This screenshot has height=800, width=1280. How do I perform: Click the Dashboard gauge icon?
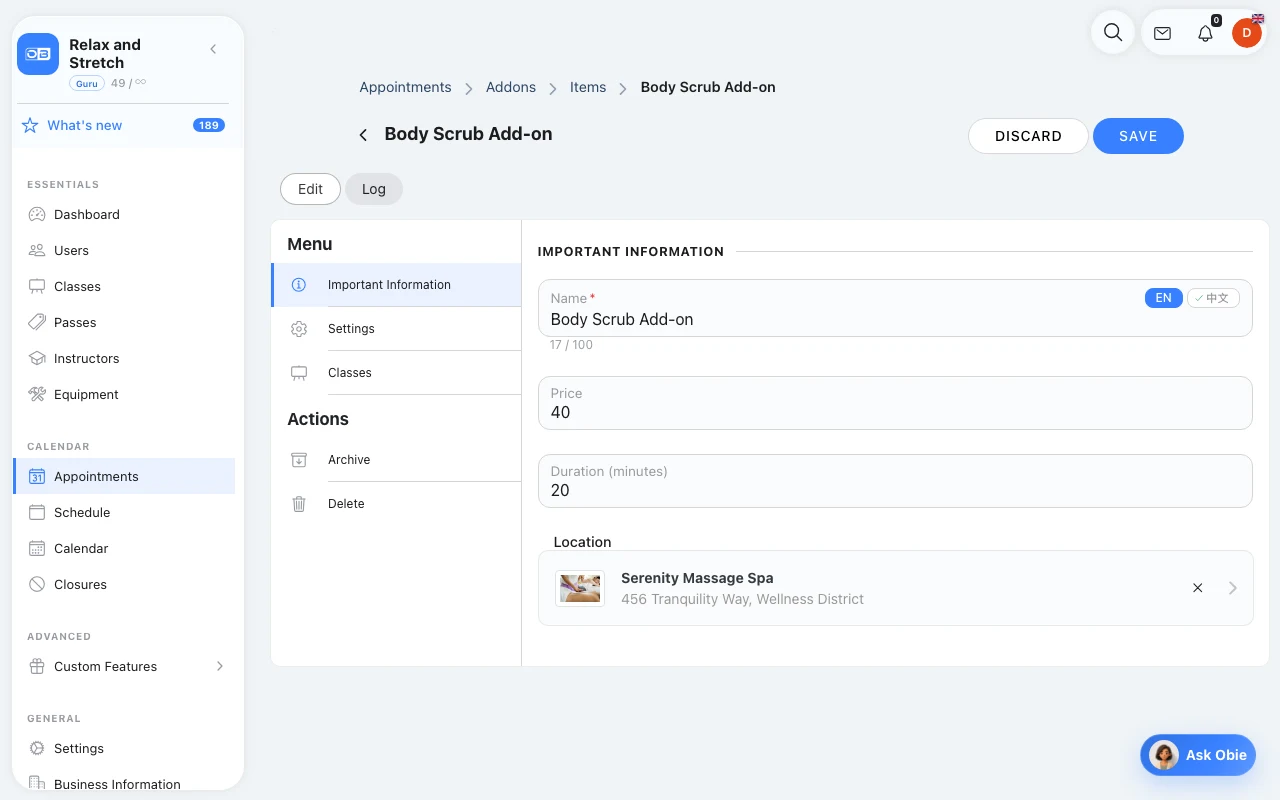point(37,214)
